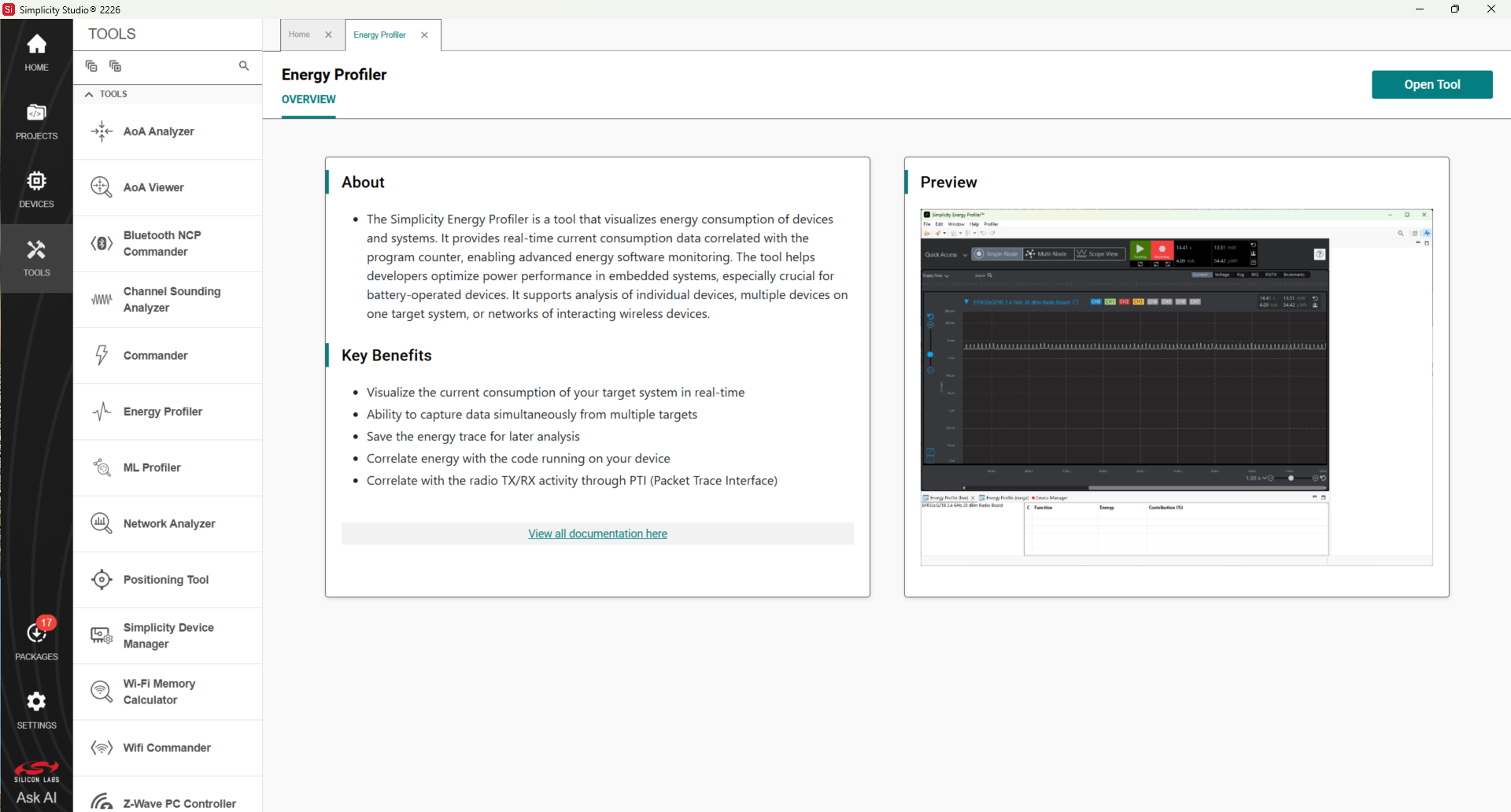This screenshot has height=812, width=1511.
Task: Click the Ask AI button
Action: coord(36,797)
